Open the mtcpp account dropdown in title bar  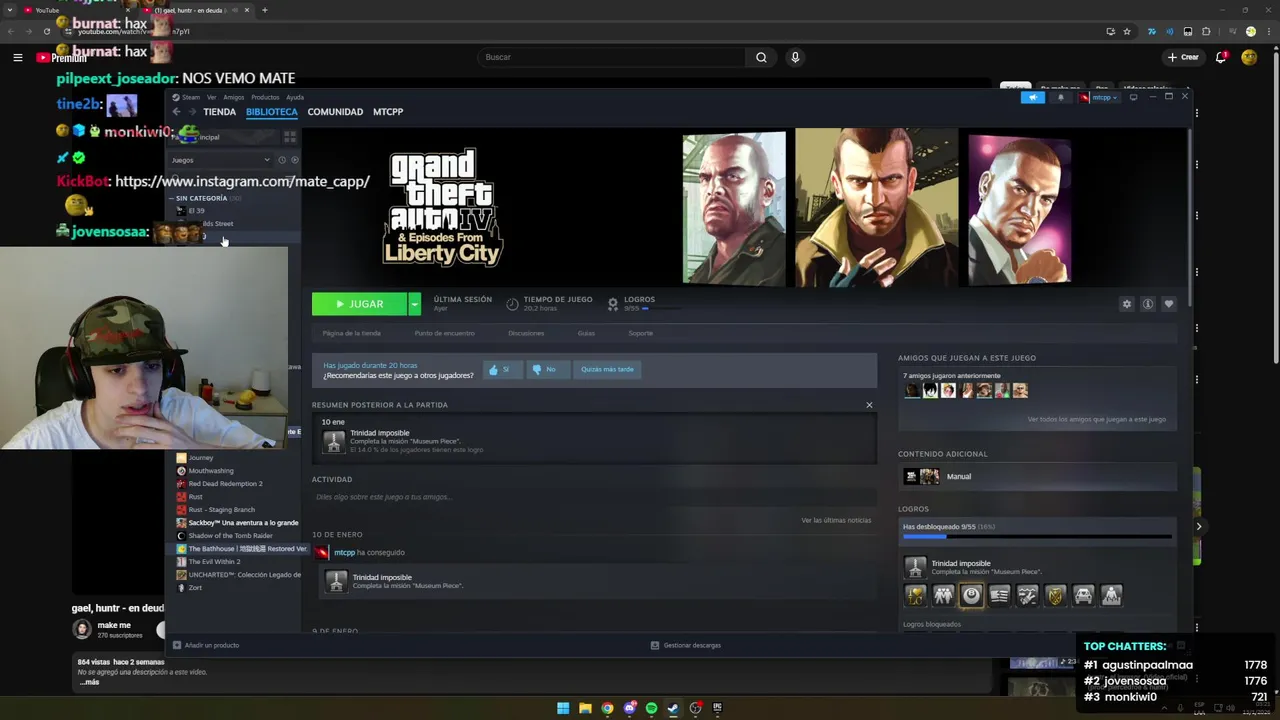1099,97
